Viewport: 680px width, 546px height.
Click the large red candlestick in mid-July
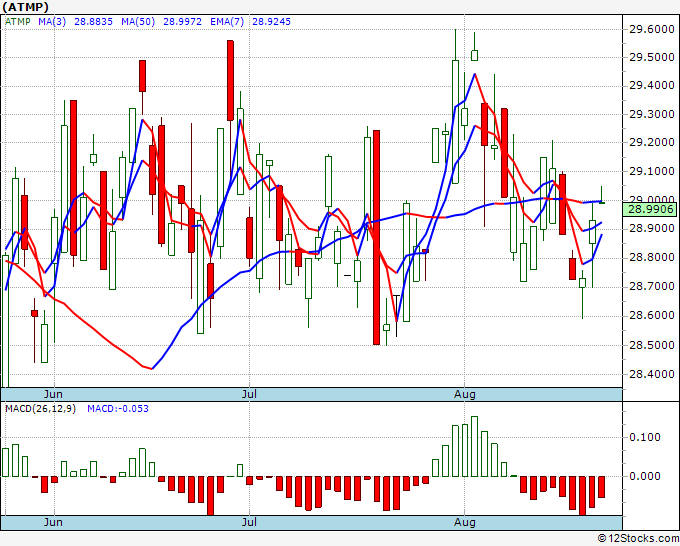(x=376, y=237)
